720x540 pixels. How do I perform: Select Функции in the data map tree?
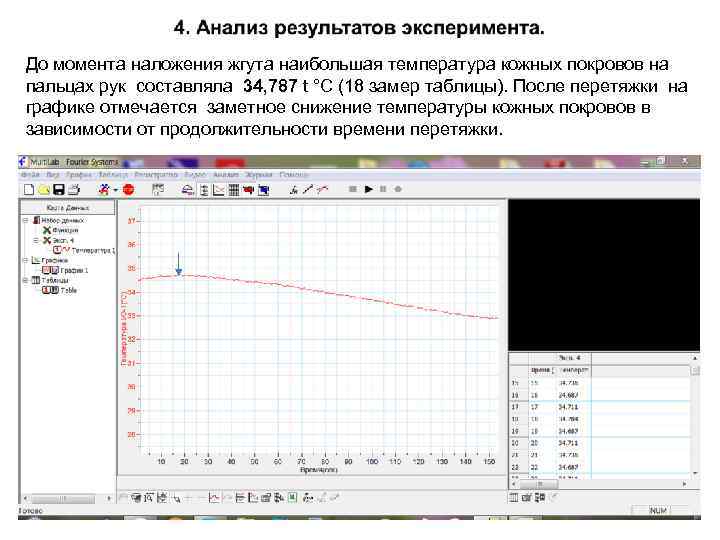click(65, 230)
